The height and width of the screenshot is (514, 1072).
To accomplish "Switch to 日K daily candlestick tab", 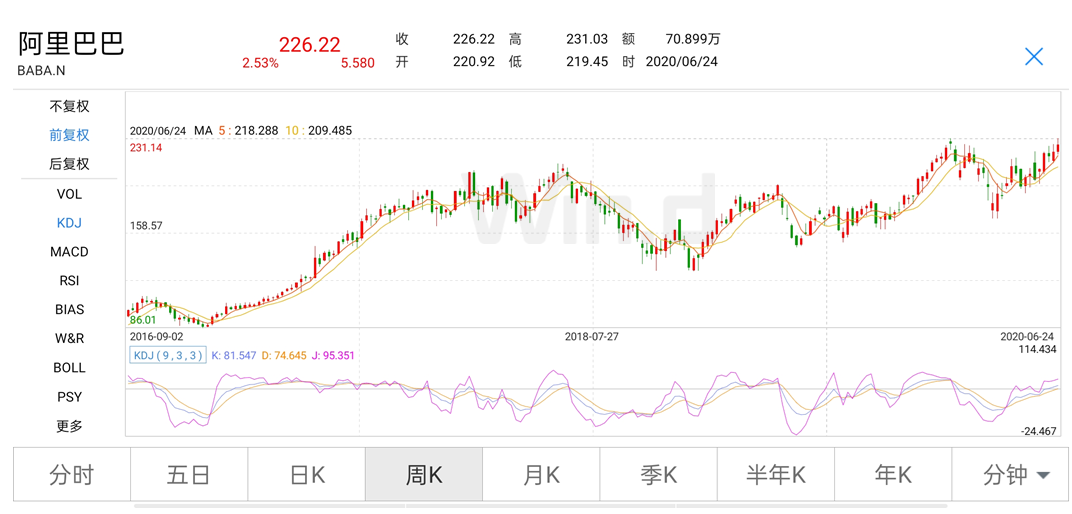I will pyautogui.click(x=306, y=474).
